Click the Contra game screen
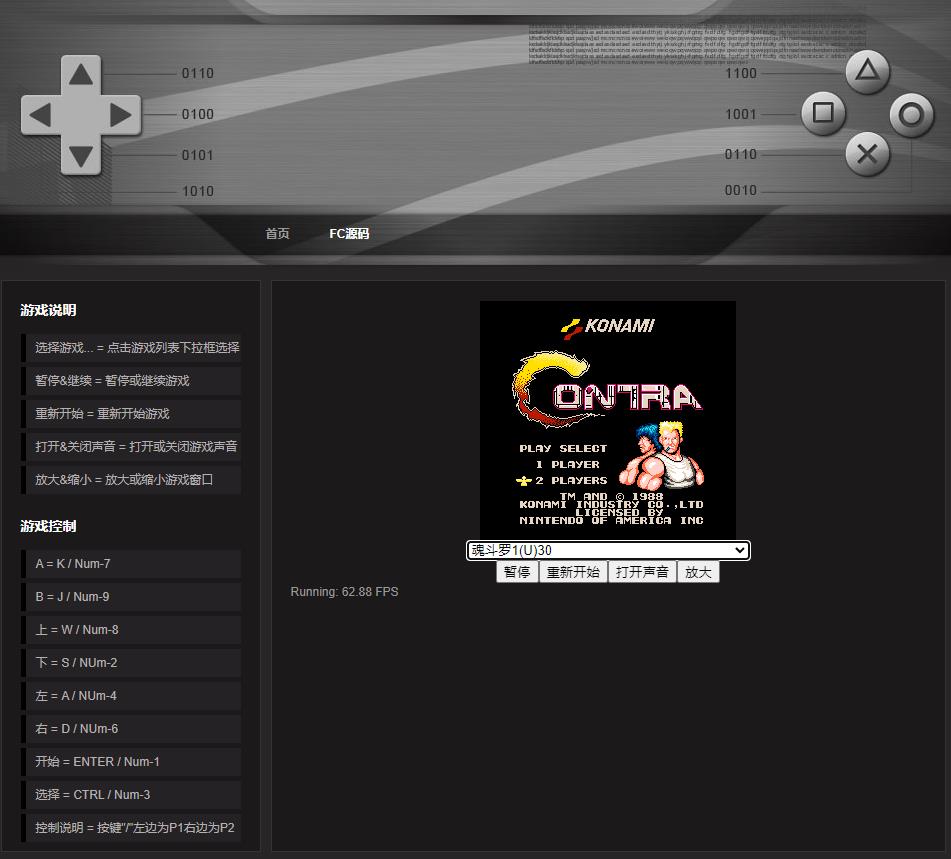The height and width of the screenshot is (859, 951). click(x=608, y=419)
